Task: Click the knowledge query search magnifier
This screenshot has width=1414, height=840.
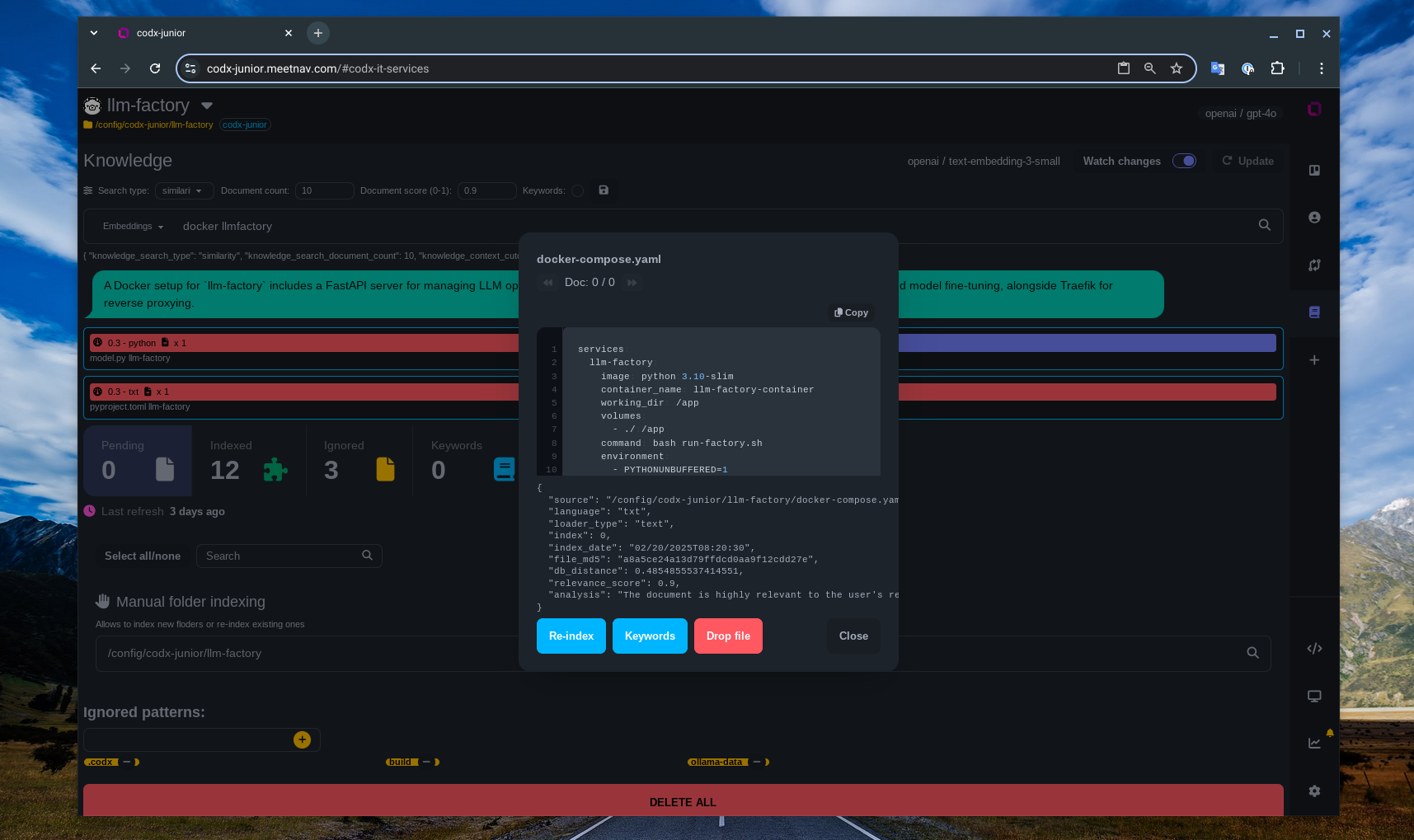Action: point(1264,225)
